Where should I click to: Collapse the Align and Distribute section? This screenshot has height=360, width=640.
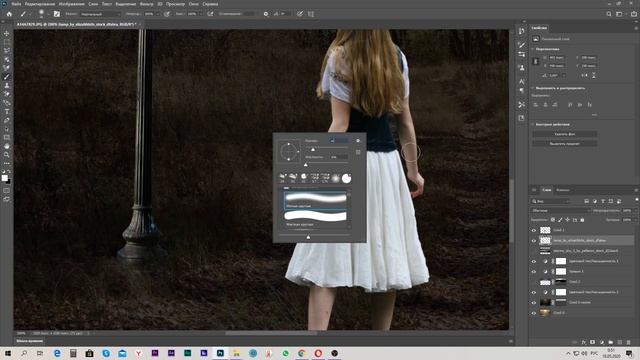coord(533,88)
